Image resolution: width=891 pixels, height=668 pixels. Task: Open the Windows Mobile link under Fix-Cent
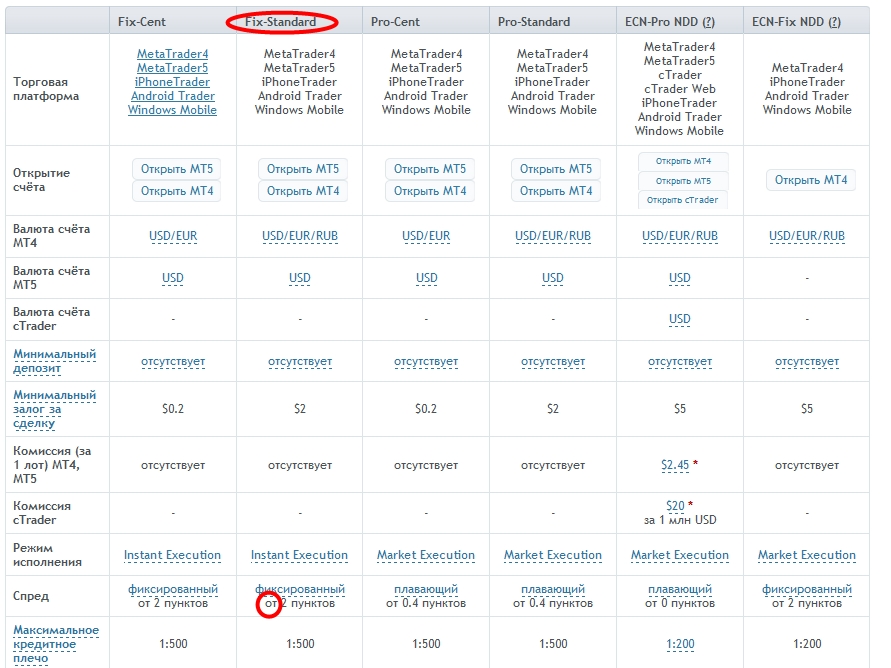(x=172, y=110)
